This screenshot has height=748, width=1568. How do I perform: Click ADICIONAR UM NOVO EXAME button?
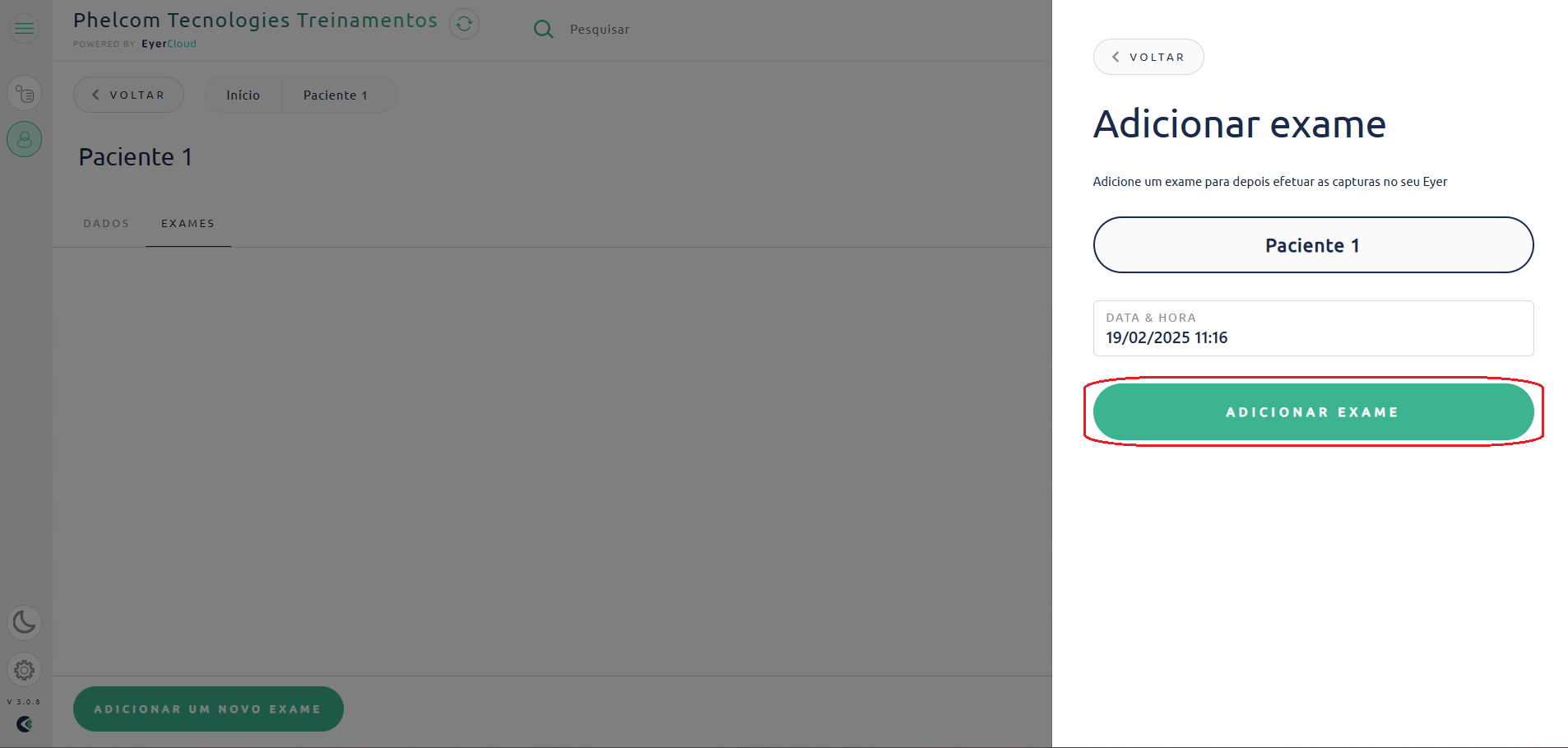click(208, 709)
